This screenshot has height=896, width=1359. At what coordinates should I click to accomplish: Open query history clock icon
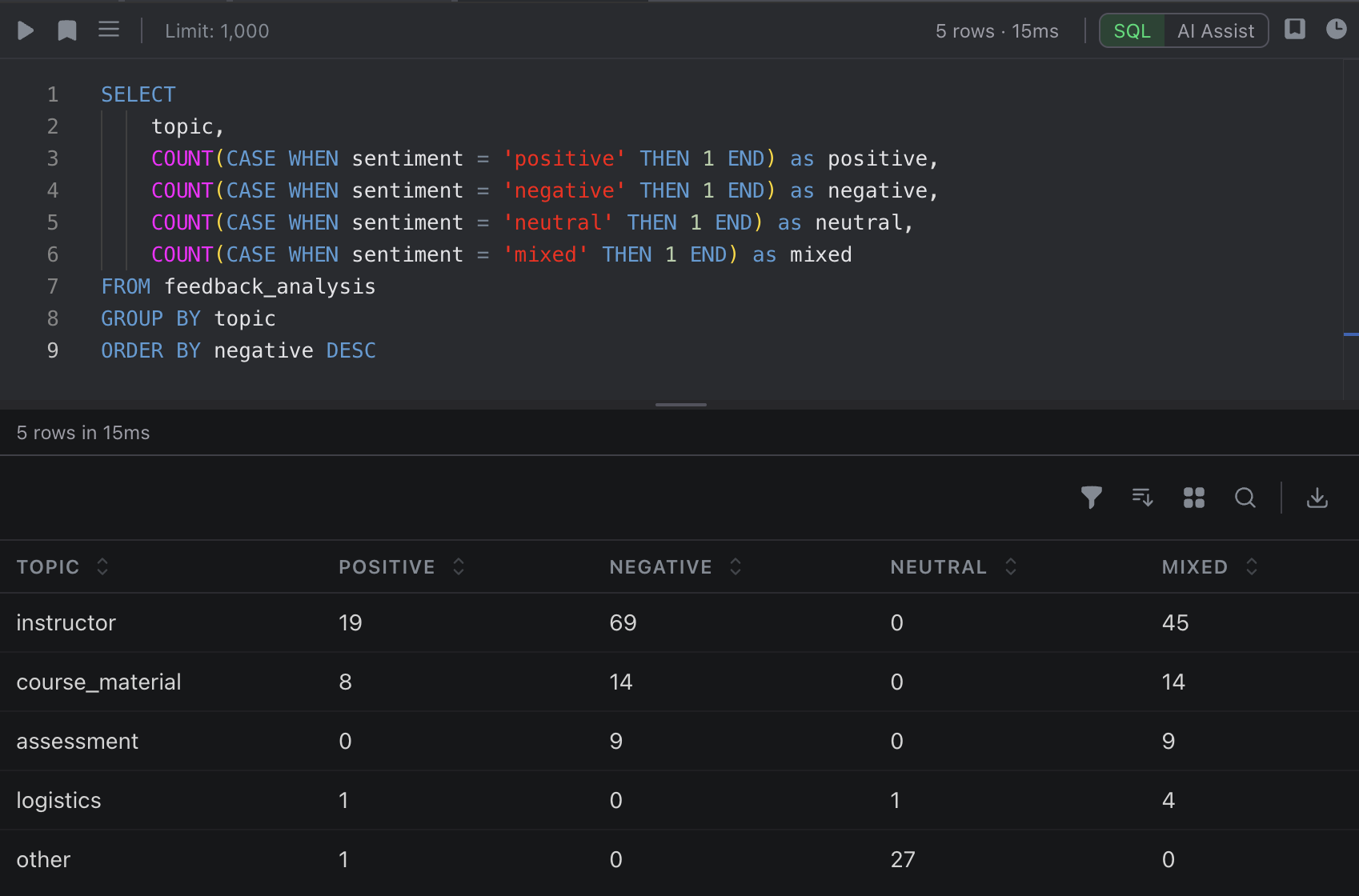[1337, 30]
